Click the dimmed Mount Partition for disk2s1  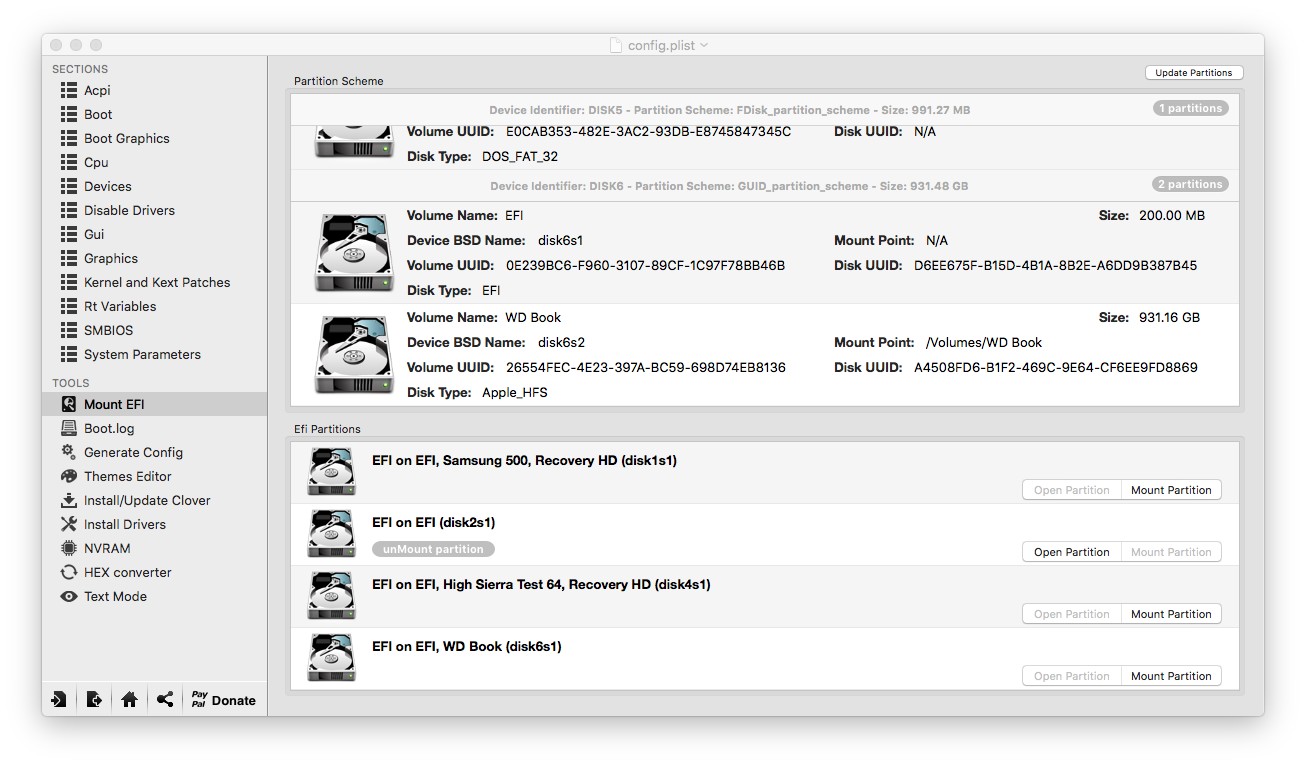[1171, 552]
